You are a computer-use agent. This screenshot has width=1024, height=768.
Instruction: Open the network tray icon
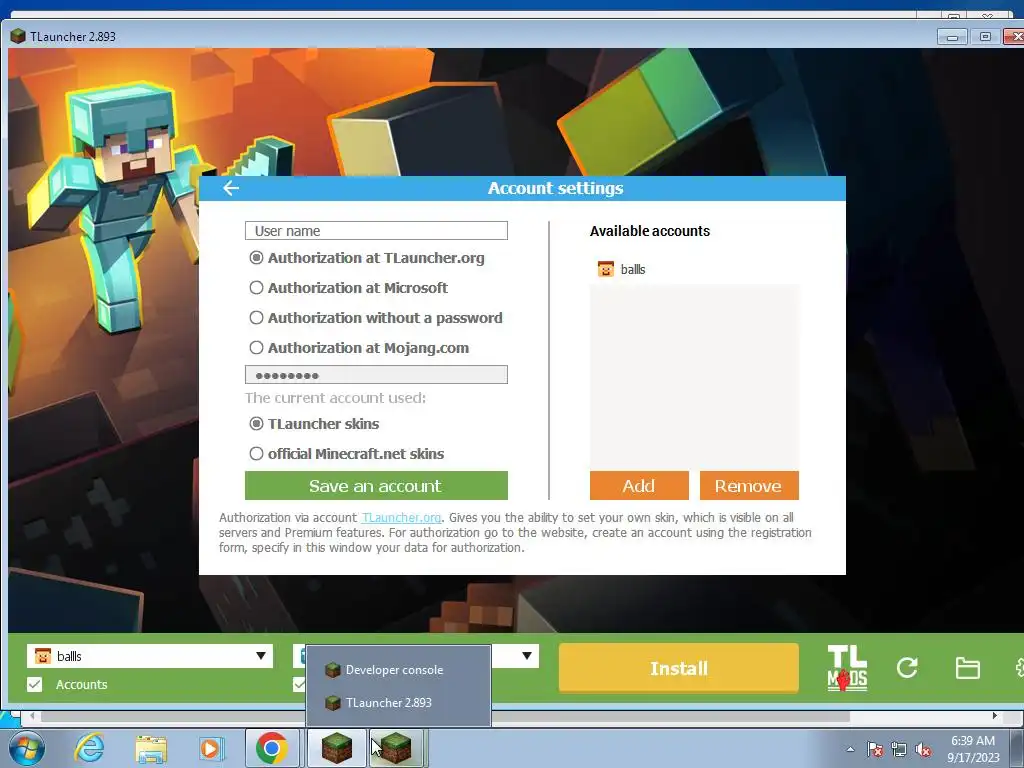(899, 749)
